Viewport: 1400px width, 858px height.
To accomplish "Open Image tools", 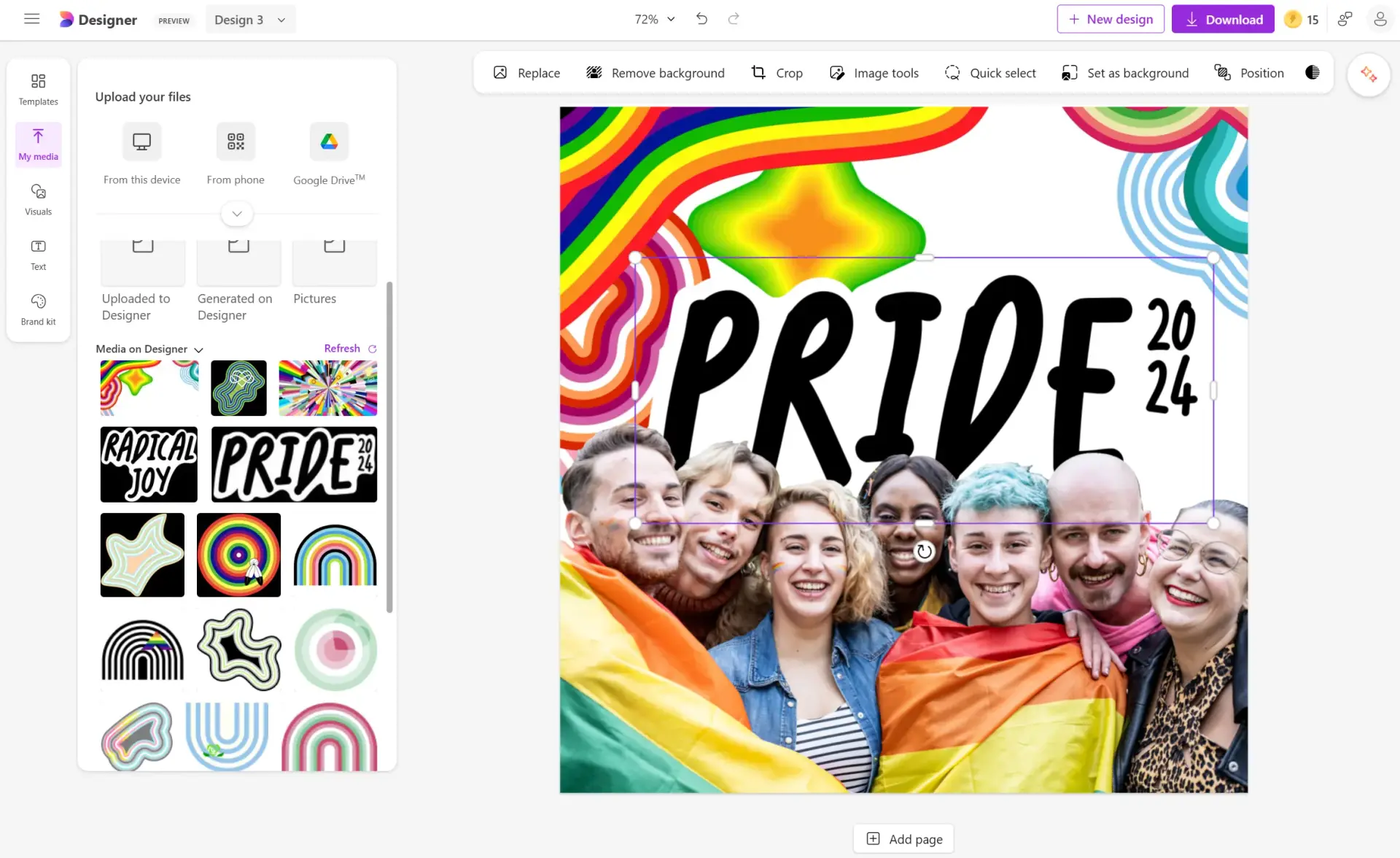I will pos(874,72).
